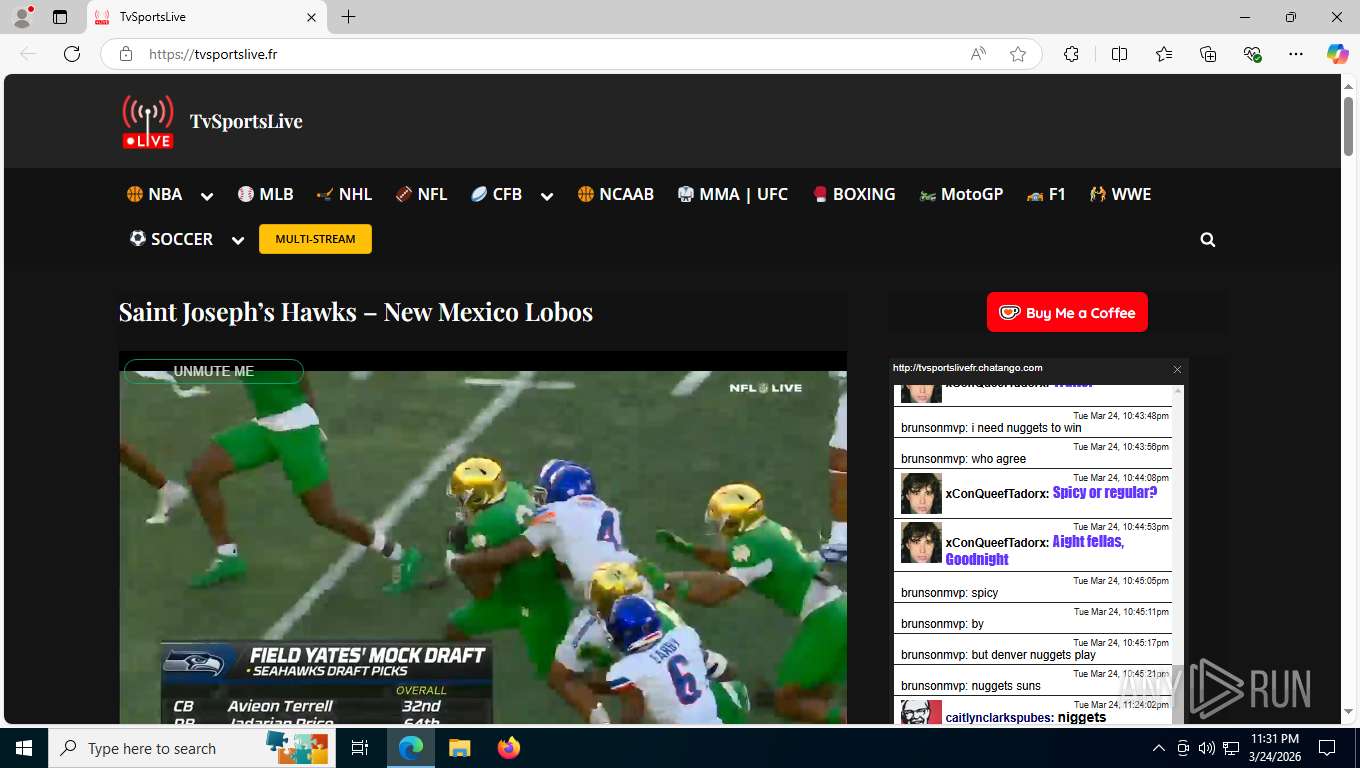Image resolution: width=1360 pixels, height=768 pixels.
Task: Open the Edge profile icon
Action: tap(22, 17)
